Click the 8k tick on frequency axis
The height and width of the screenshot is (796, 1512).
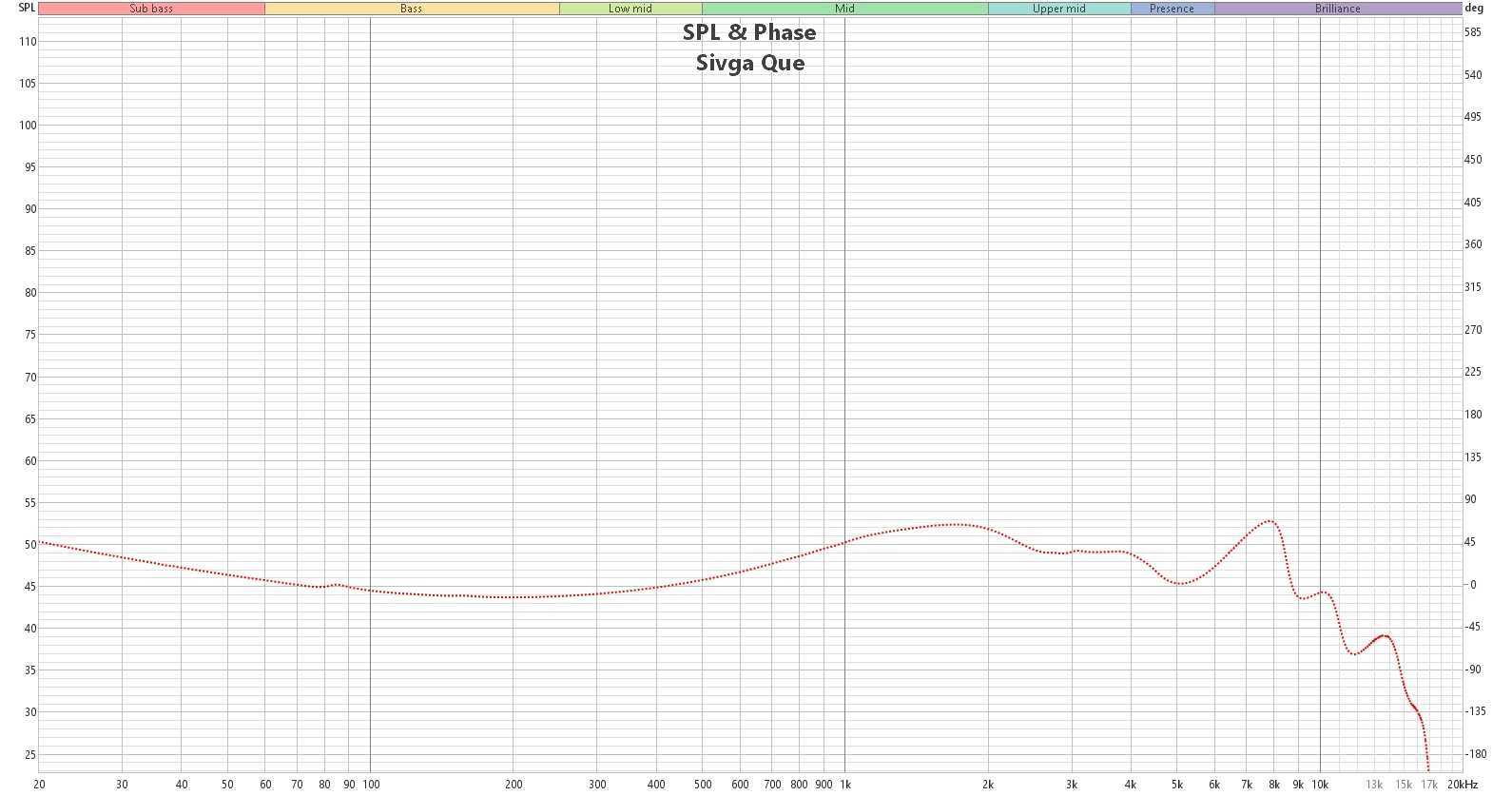pos(1274,785)
